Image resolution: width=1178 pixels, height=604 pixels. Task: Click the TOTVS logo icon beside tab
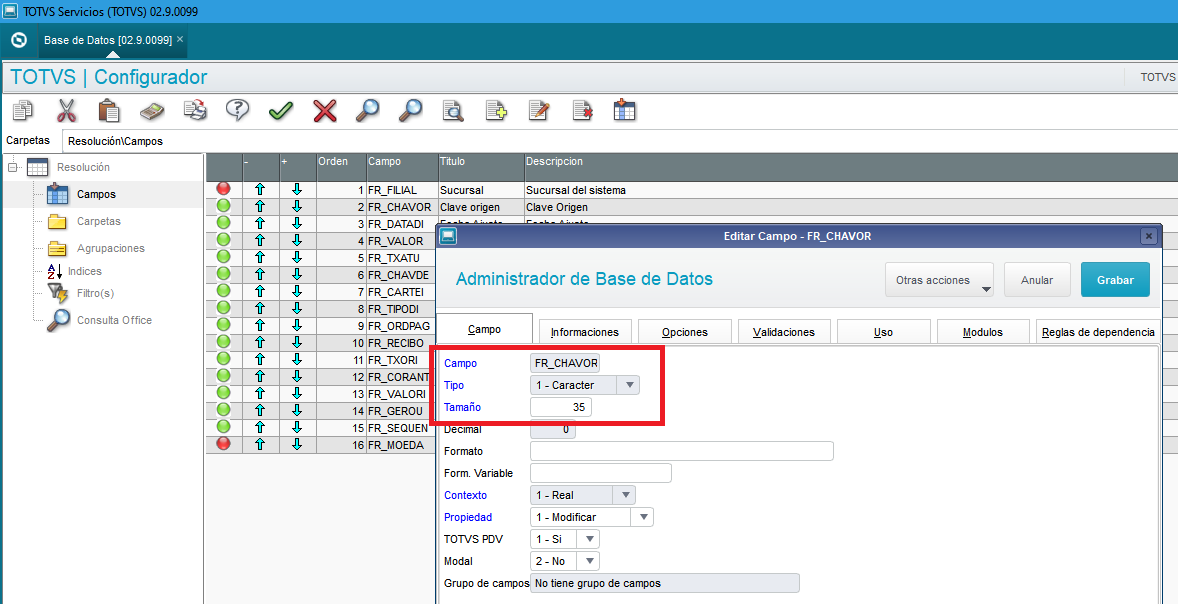pos(19,39)
